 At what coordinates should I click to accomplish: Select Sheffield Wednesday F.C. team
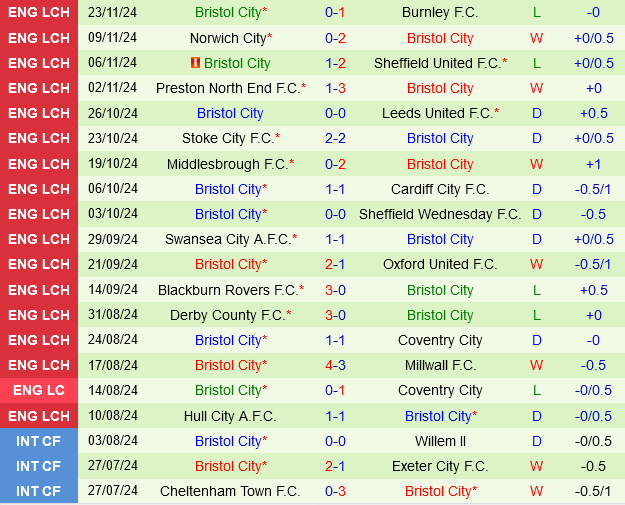(x=440, y=214)
